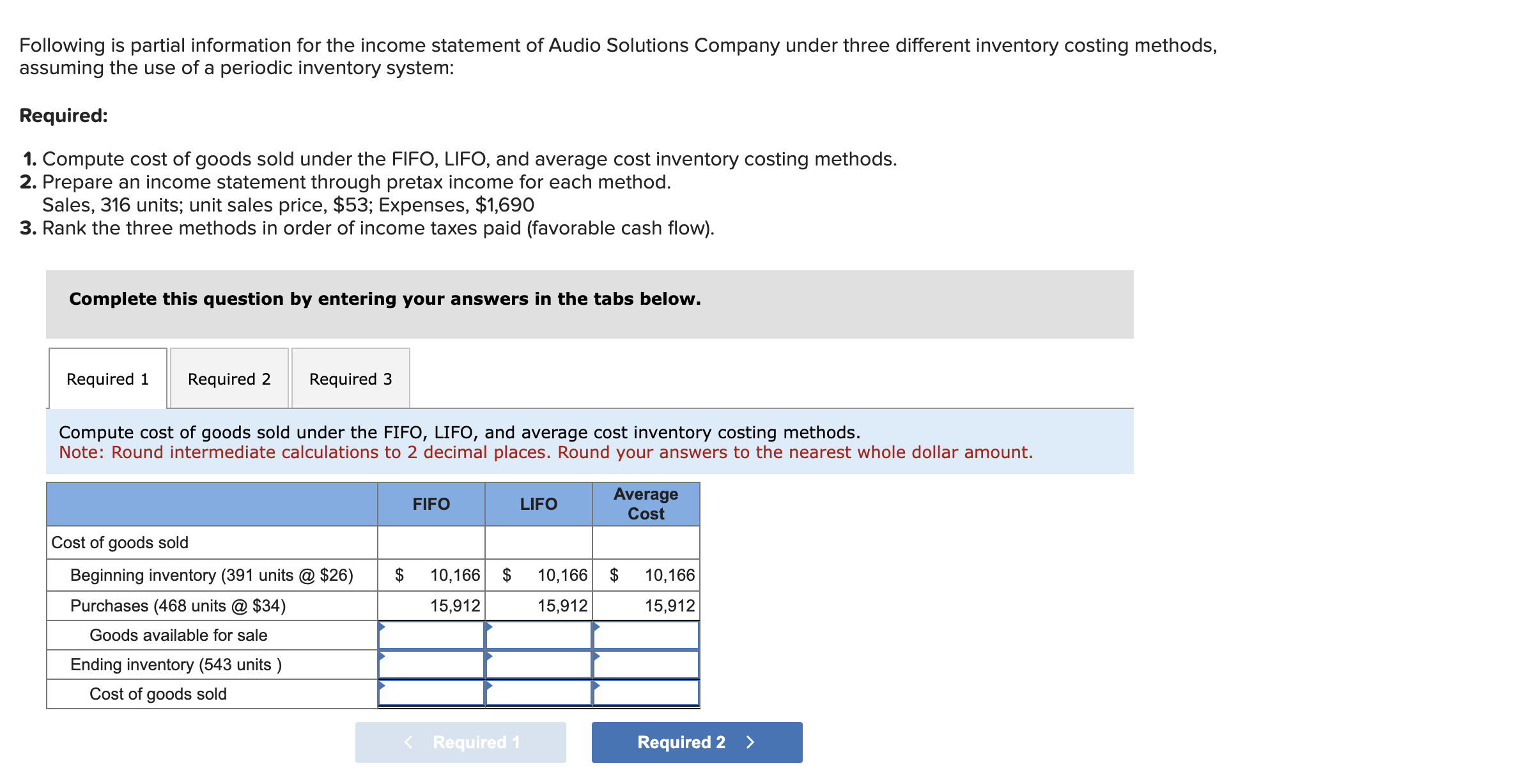The width and height of the screenshot is (1532, 784).
Task: Enter Average Cost of goods sold cell
Action: (x=646, y=694)
